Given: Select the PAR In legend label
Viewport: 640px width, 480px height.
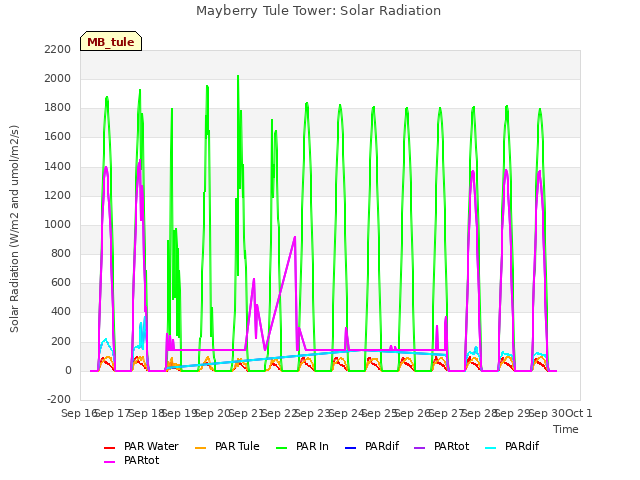Looking at the screenshot, I should coord(312,447).
